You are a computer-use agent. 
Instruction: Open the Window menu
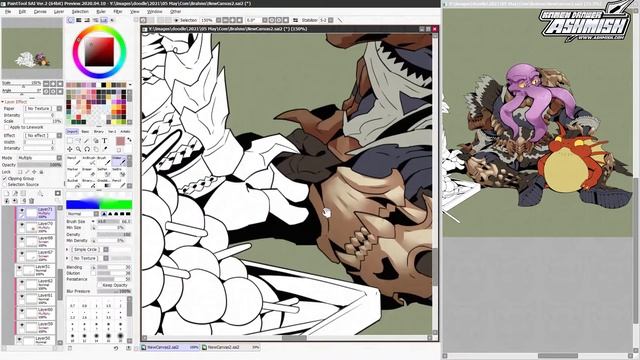pyautogui.click(x=154, y=11)
